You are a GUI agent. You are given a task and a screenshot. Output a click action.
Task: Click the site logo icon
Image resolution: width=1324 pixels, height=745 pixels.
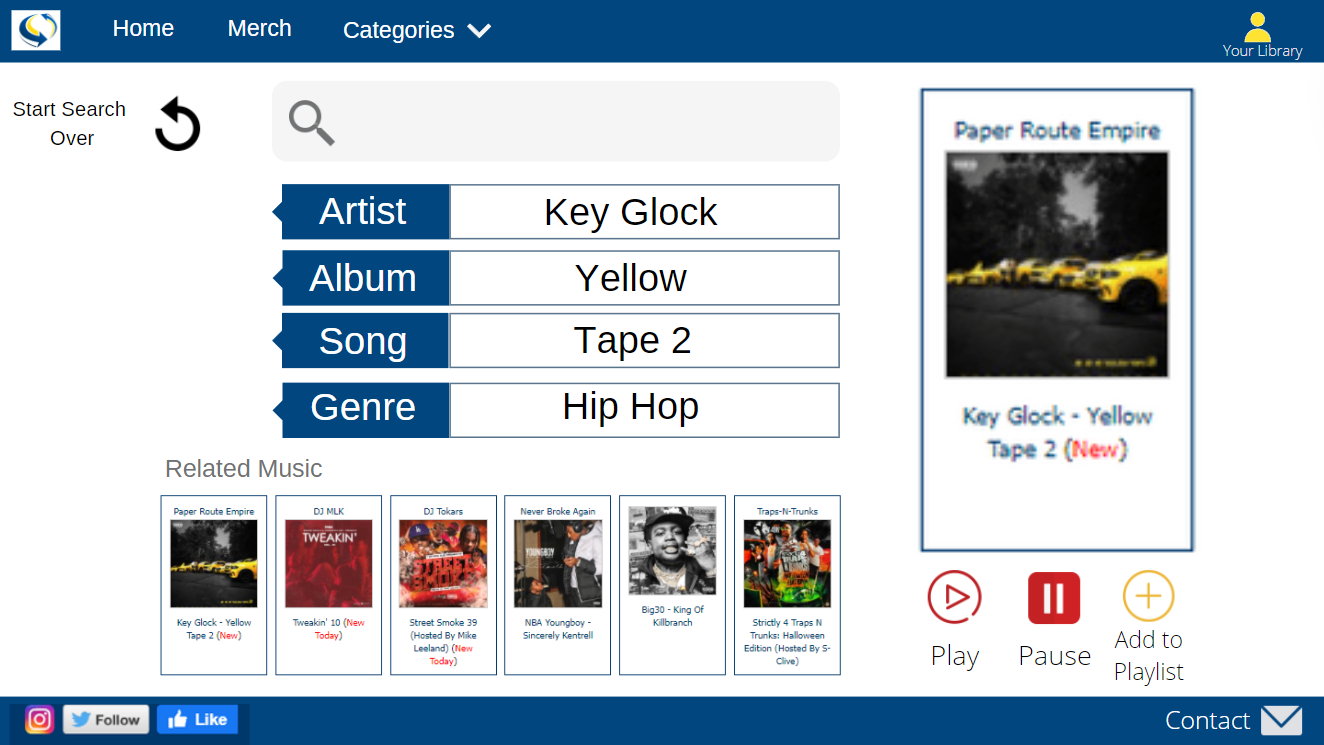point(36,30)
